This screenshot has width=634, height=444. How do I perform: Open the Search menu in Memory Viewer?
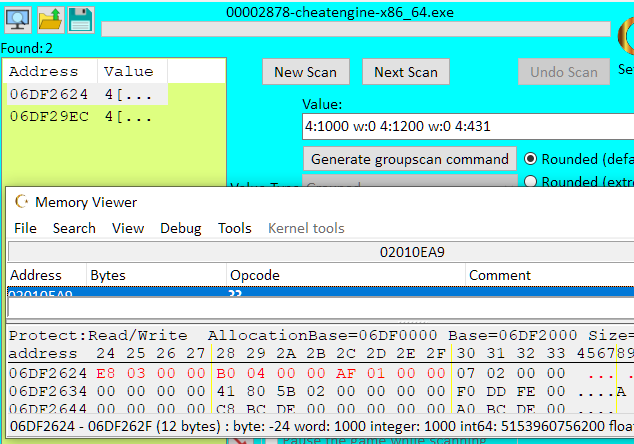74,228
